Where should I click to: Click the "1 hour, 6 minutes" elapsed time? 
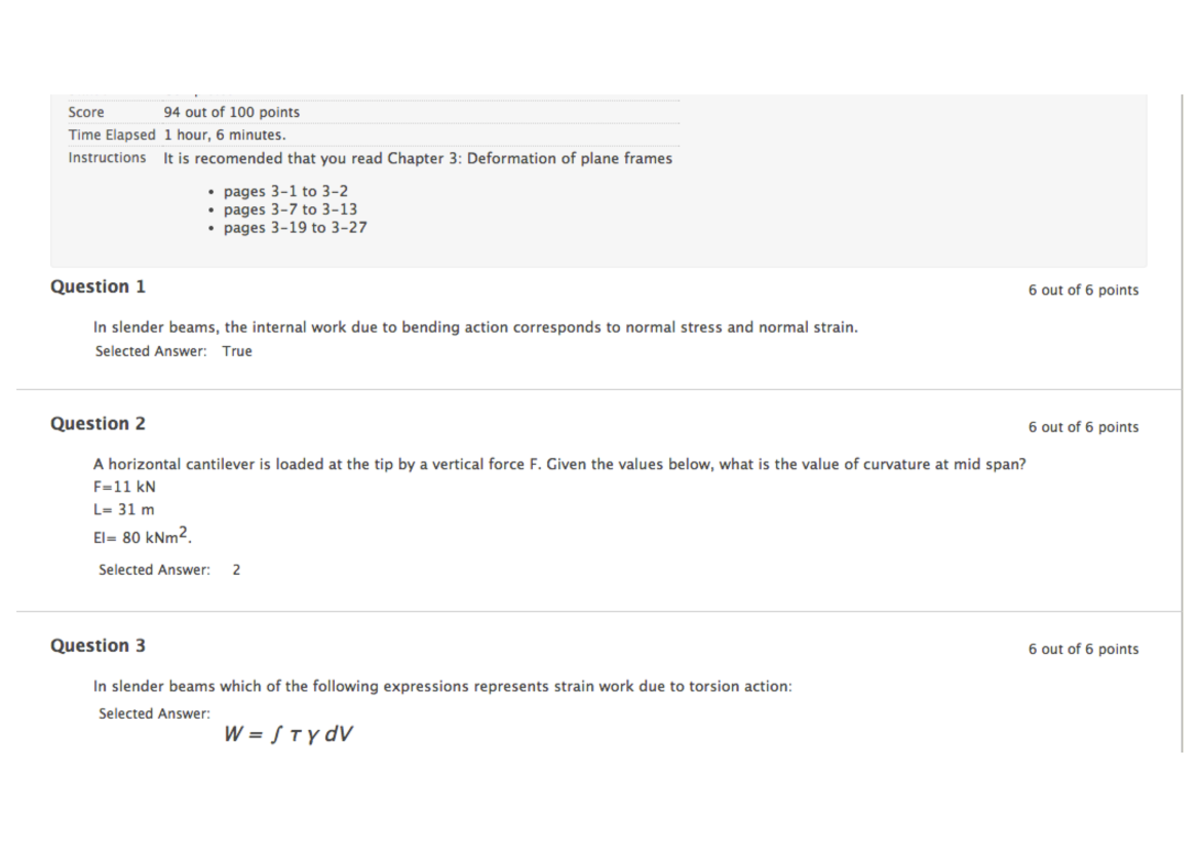pyautogui.click(x=225, y=135)
